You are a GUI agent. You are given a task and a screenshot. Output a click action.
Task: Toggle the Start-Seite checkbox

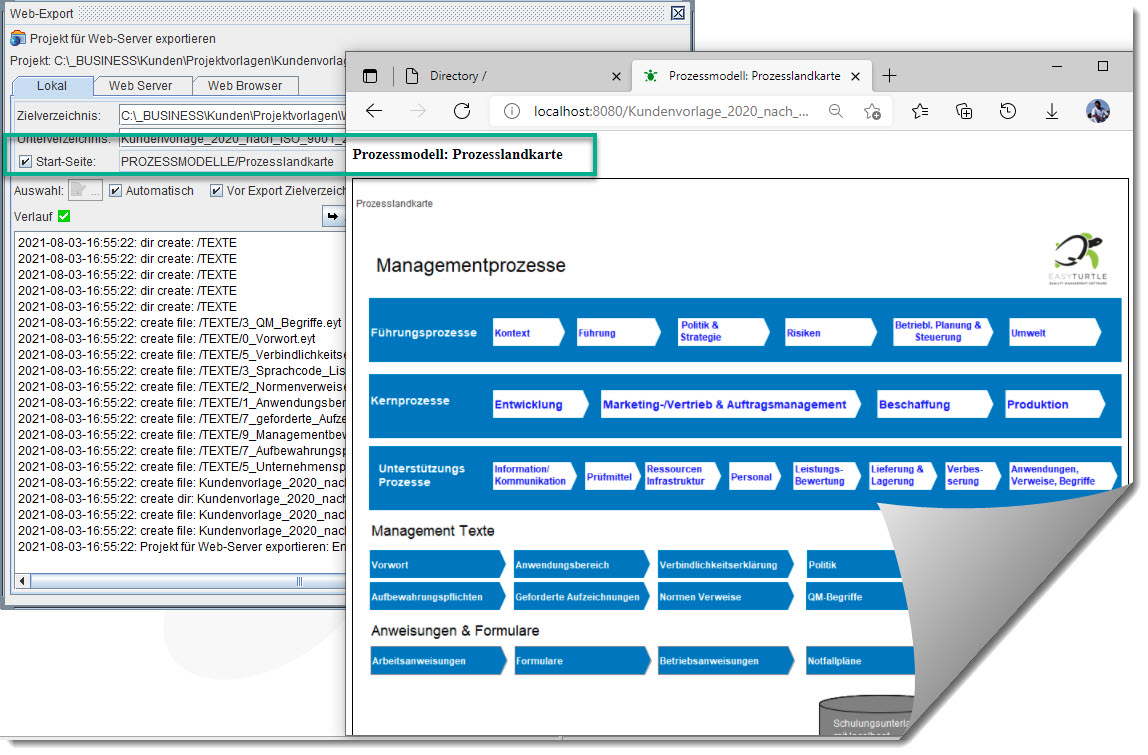(26, 161)
